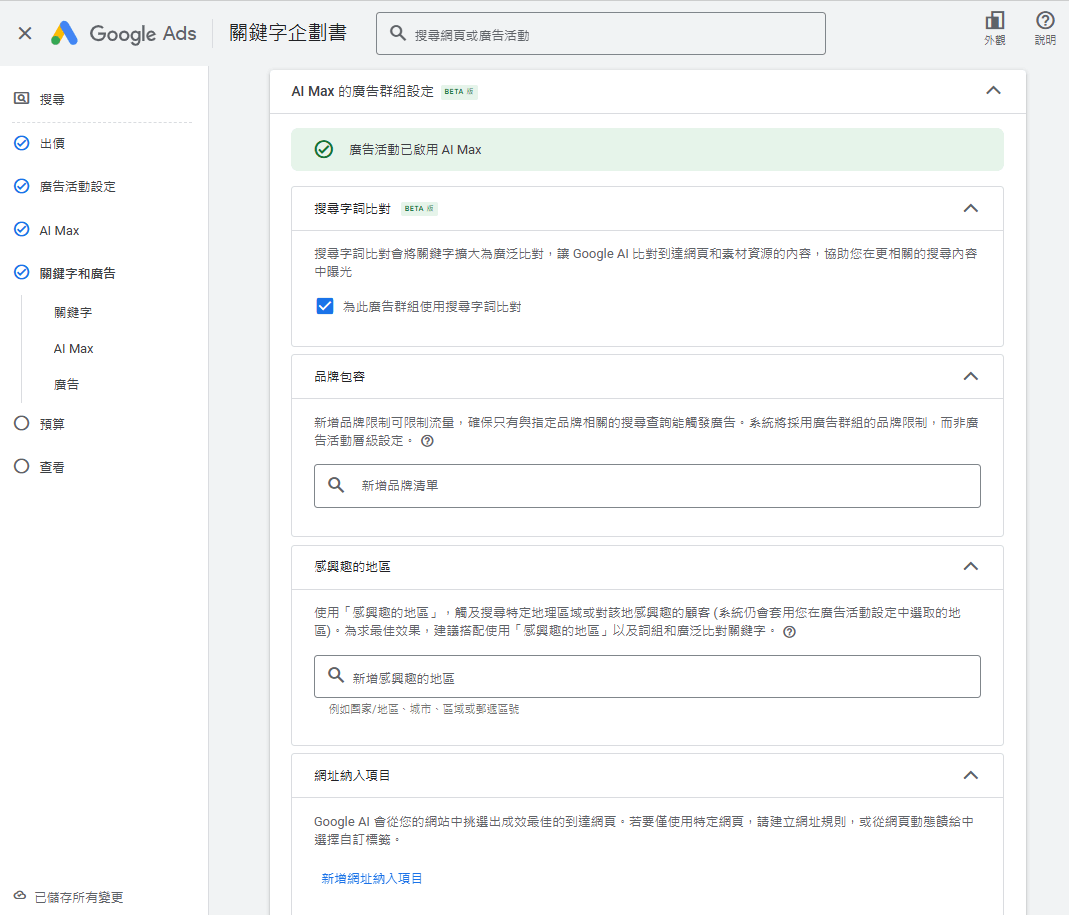Click the 新增網址納入項目 link
Viewport: 1069px width, 915px height.
(x=372, y=879)
